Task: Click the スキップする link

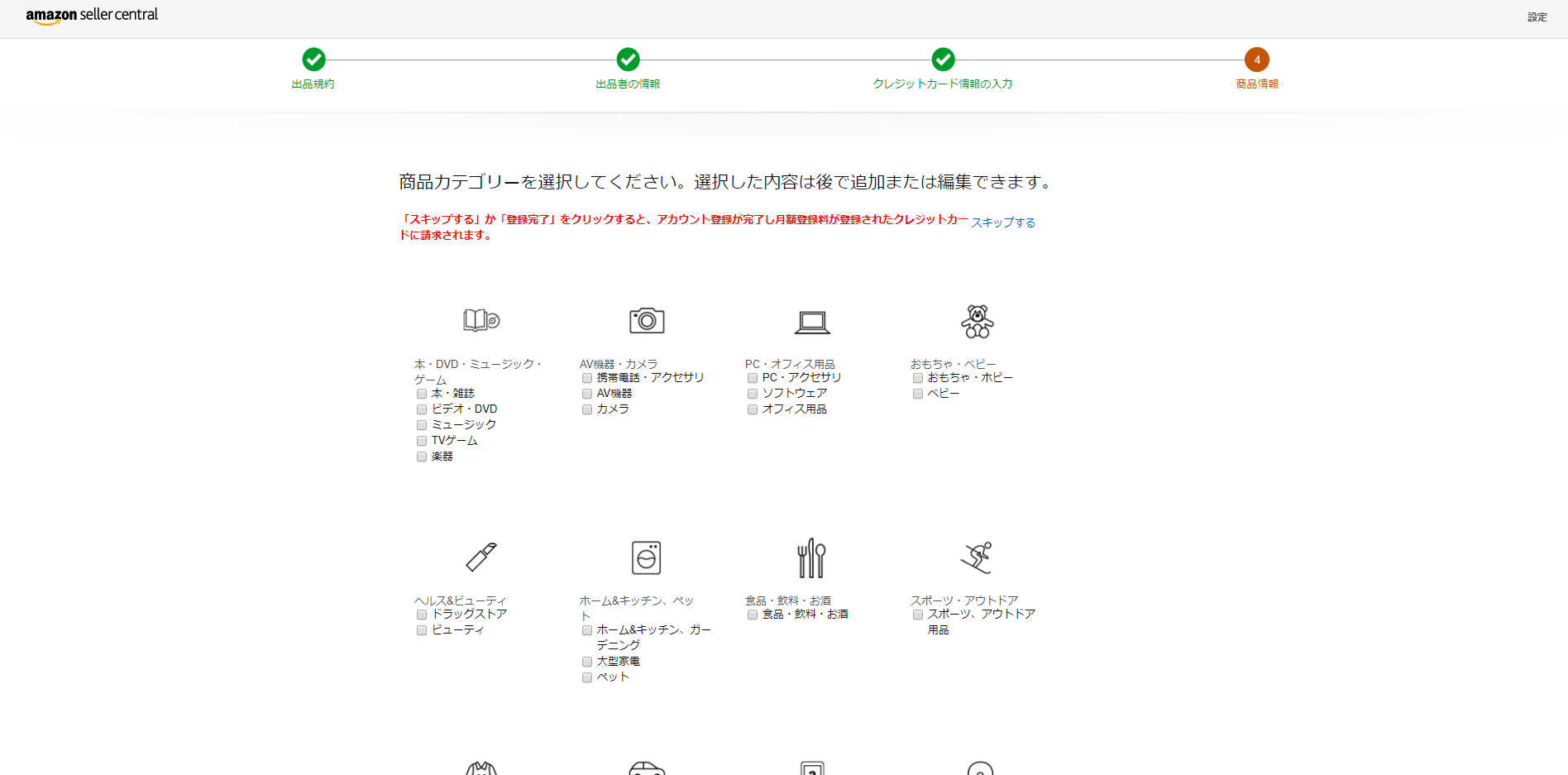Action: (x=1003, y=222)
